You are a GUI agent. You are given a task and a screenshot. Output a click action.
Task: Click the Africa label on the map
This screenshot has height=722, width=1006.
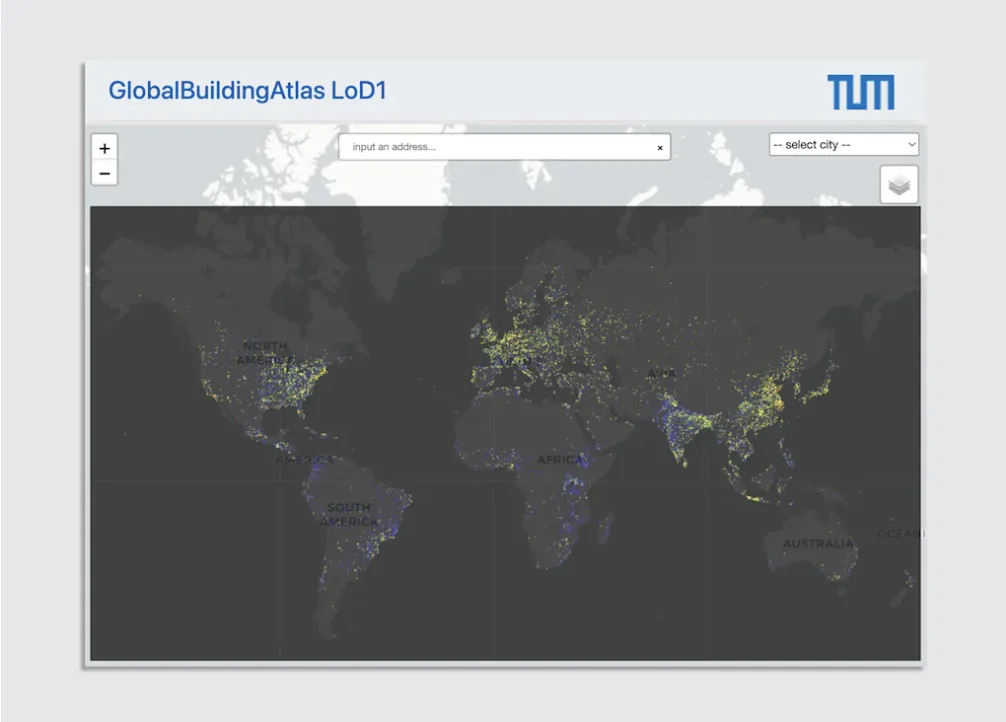[x=560, y=459]
